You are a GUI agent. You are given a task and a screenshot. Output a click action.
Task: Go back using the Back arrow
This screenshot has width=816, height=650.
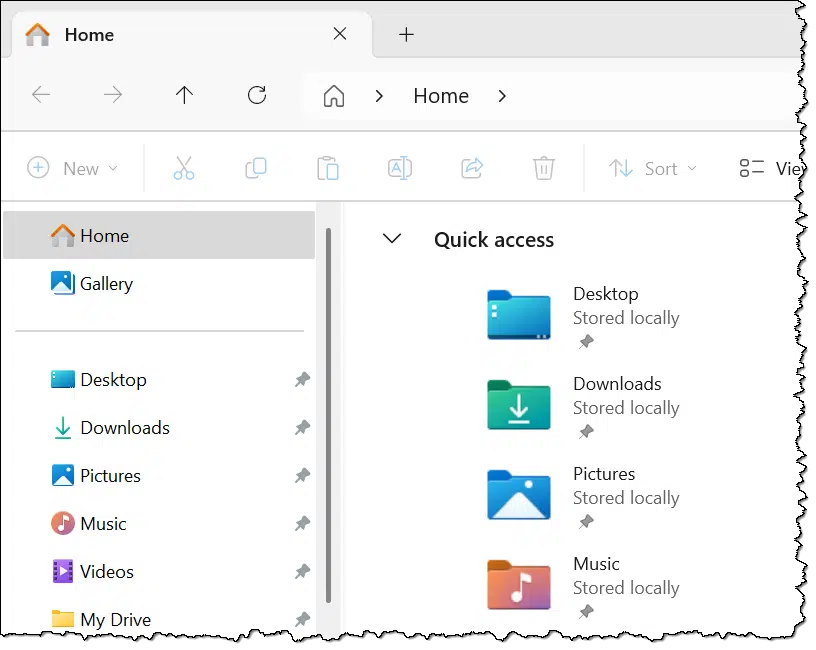[41, 95]
